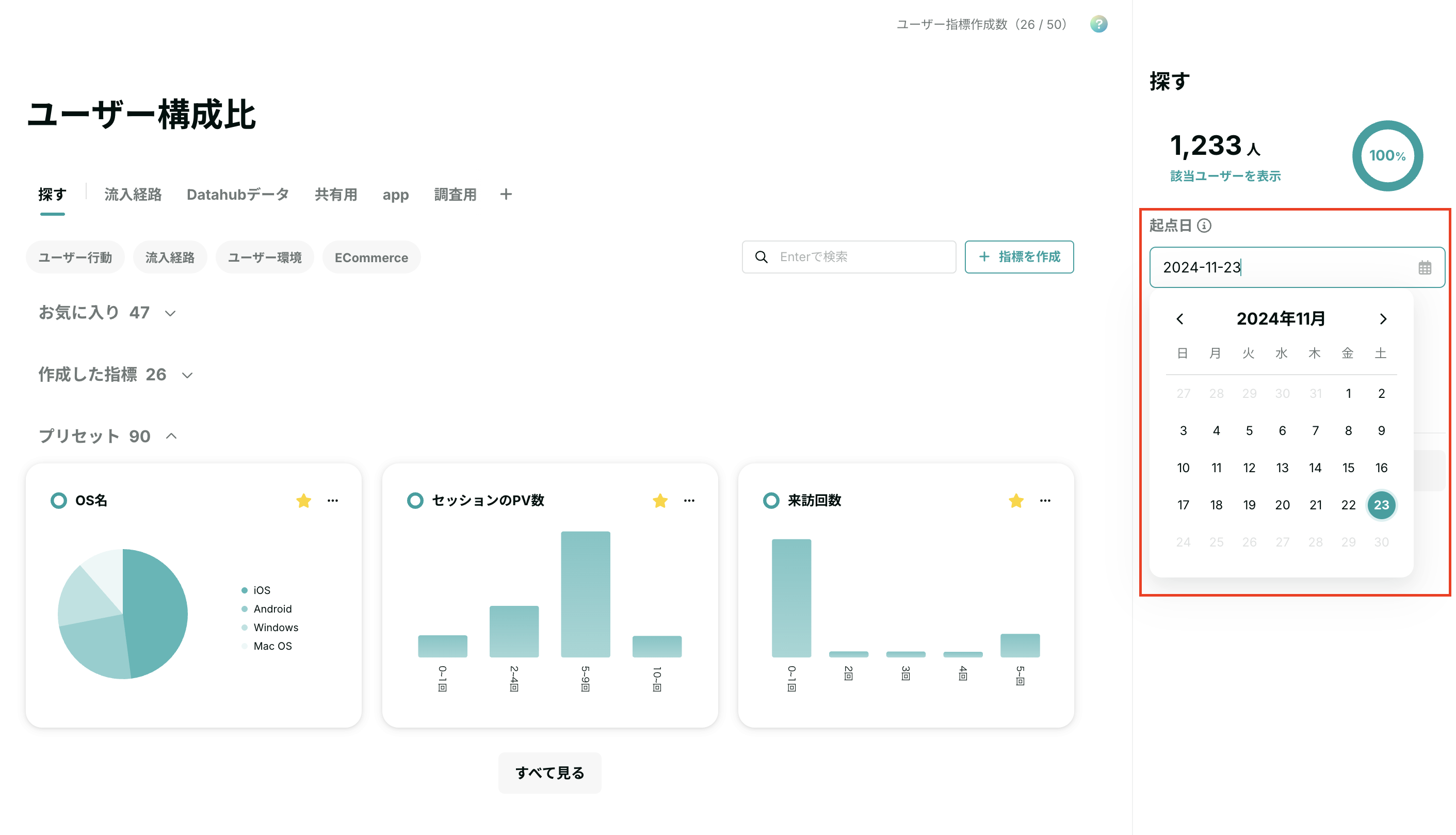This screenshot has width=1456, height=835.
Task: Click the 起点日 info icon
Action: [1204, 226]
